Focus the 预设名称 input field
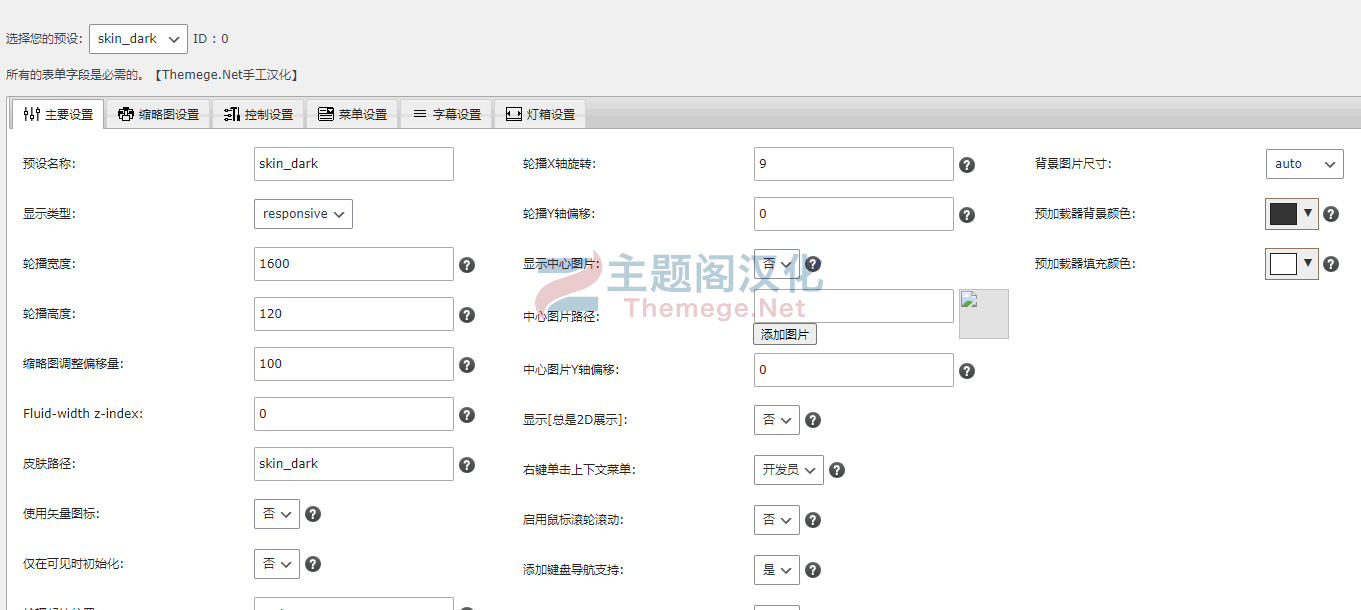The height and width of the screenshot is (610, 1361). (x=354, y=164)
